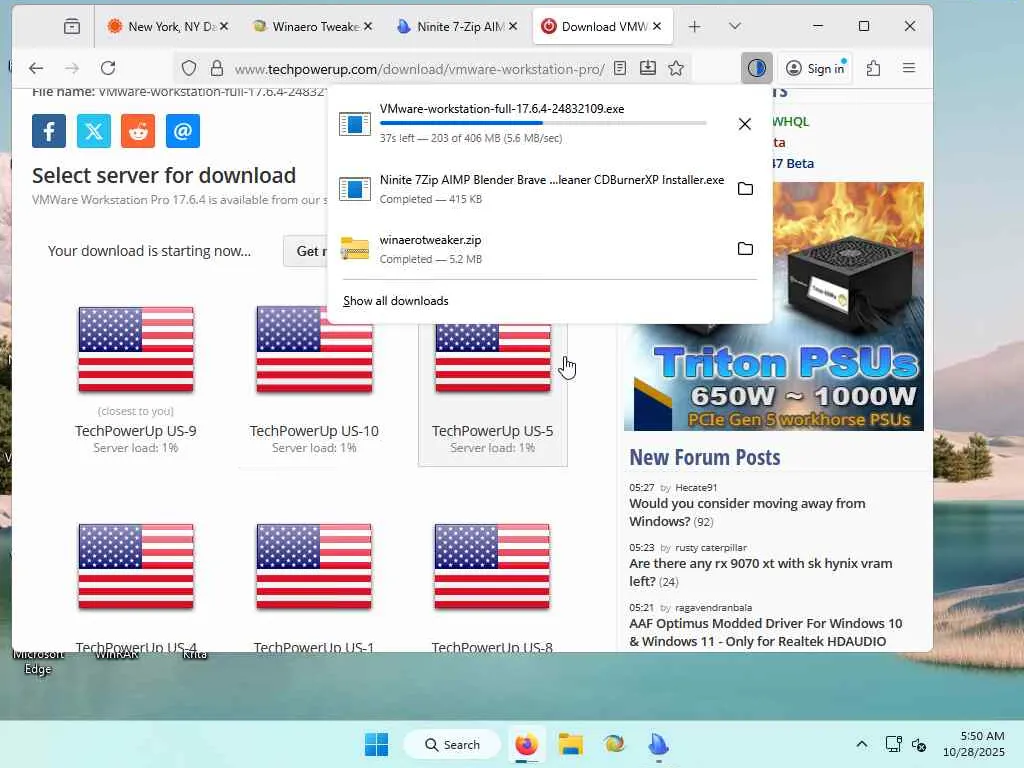Open clock and date 5:50 AM
This screenshot has width=1024, height=768.
pos(974,744)
